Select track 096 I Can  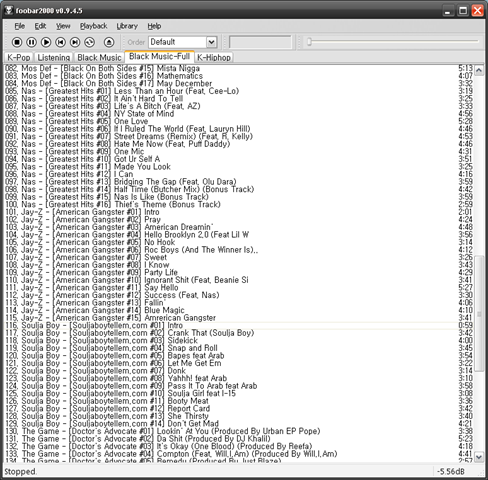[239, 174]
